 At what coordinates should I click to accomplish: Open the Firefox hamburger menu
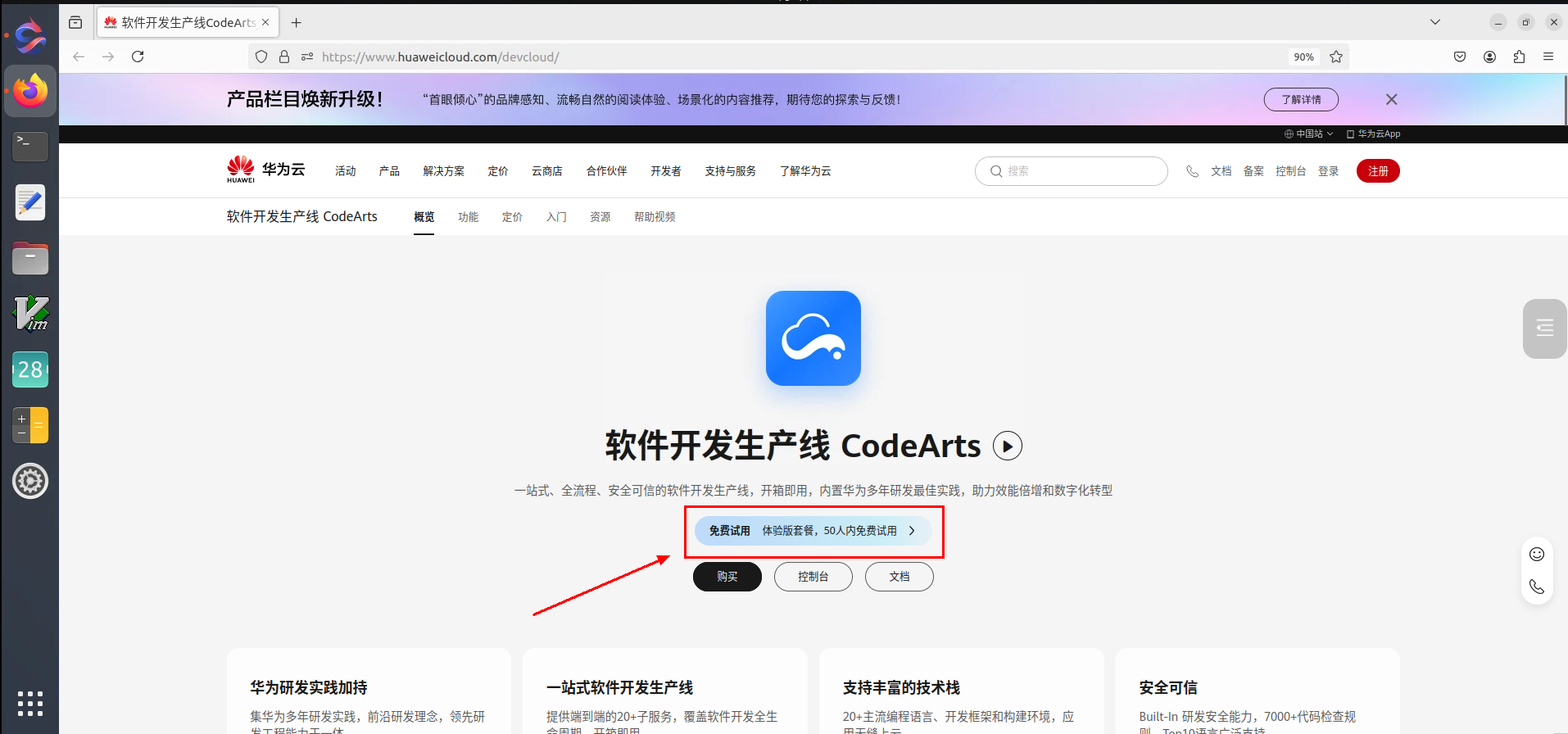tap(1548, 57)
